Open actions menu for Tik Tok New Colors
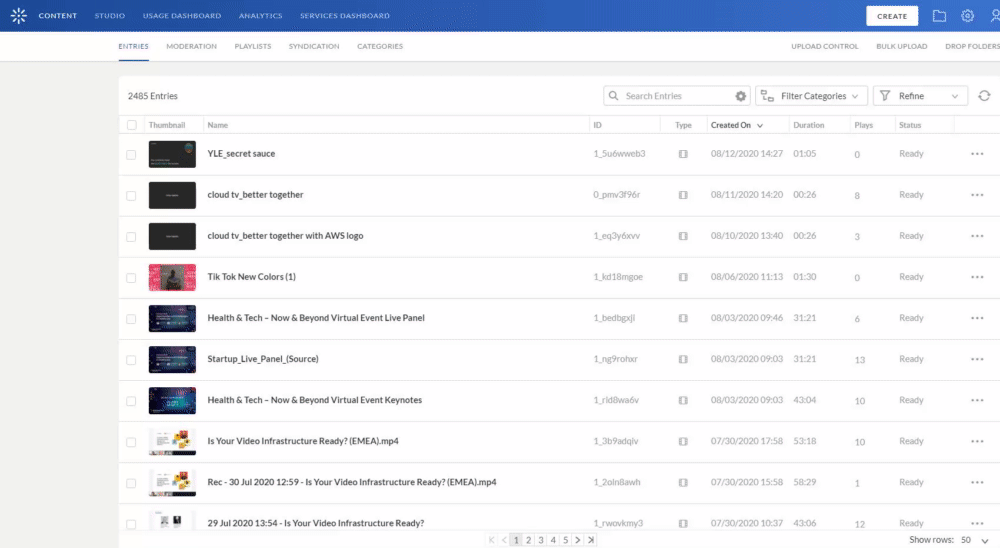 pos(976,277)
